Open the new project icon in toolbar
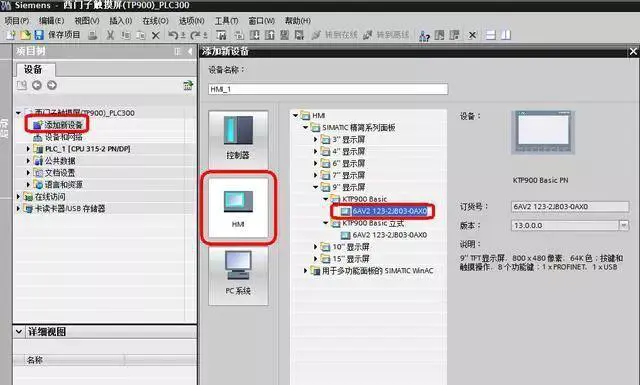The width and height of the screenshot is (640, 385). [11, 35]
